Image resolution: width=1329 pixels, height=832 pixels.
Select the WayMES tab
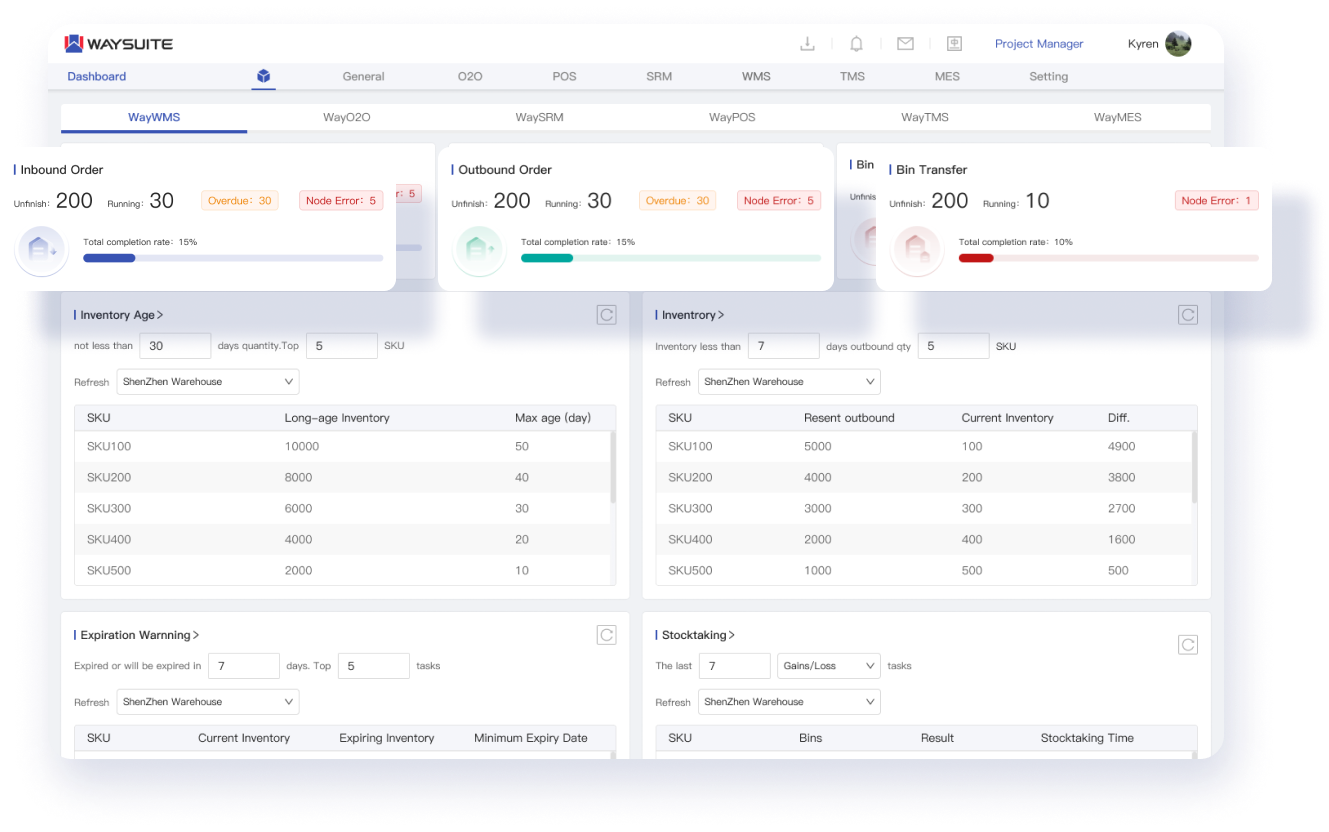pyautogui.click(x=1117, y=117)
